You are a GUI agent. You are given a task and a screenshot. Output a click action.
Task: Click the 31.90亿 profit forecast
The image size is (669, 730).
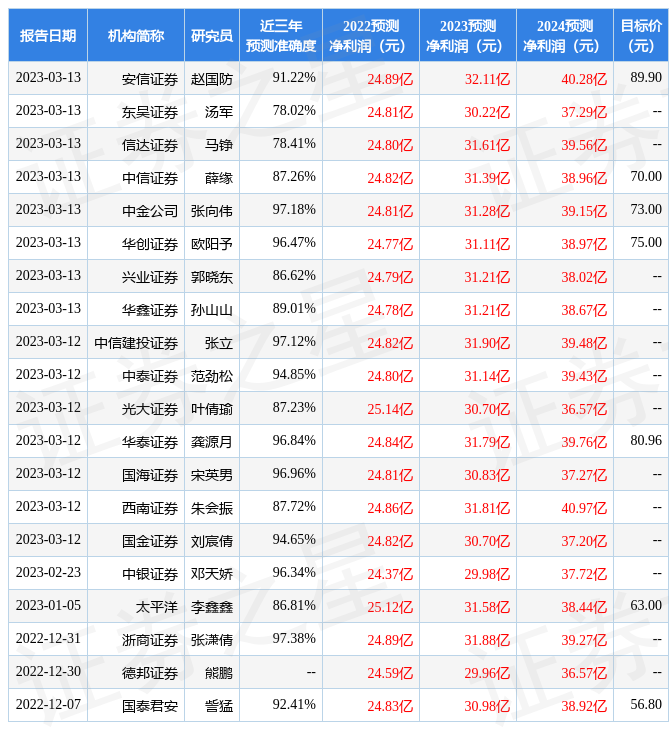[x=487, y=344]
